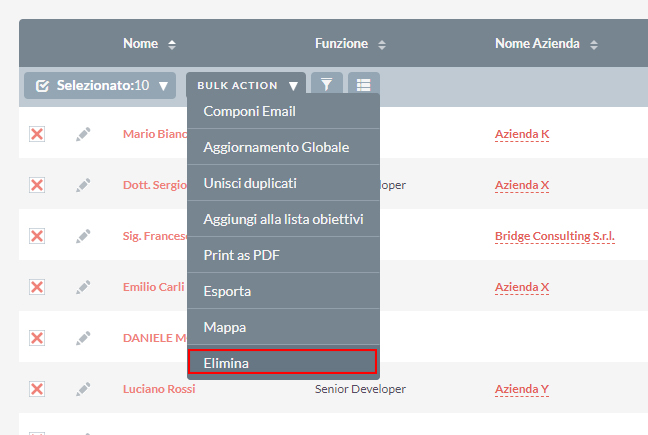The width and height of the screenshot is (648, 435).
Task: Untick the Luciano Rossi row checkbox
Action: pos(37,389)
